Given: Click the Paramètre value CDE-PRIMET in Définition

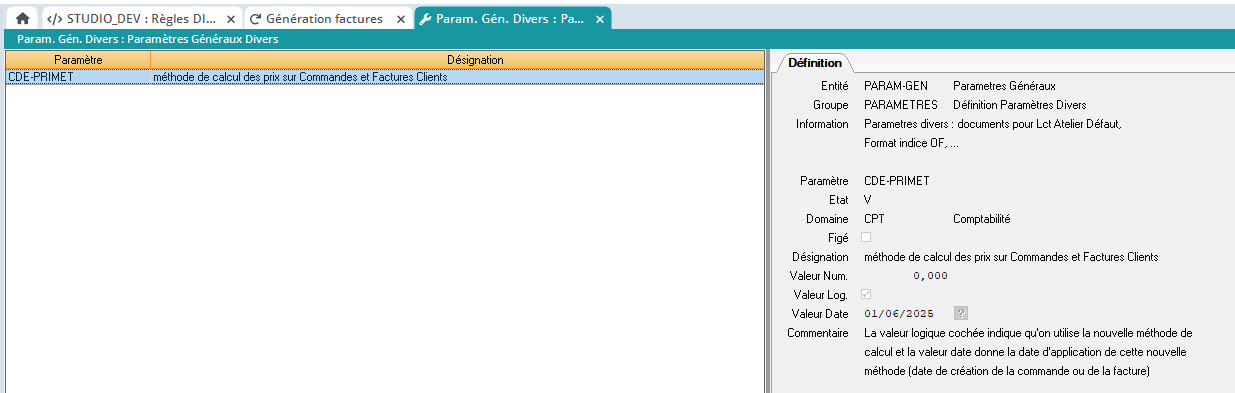Looking at the screenshot, I should pos(896,181).
